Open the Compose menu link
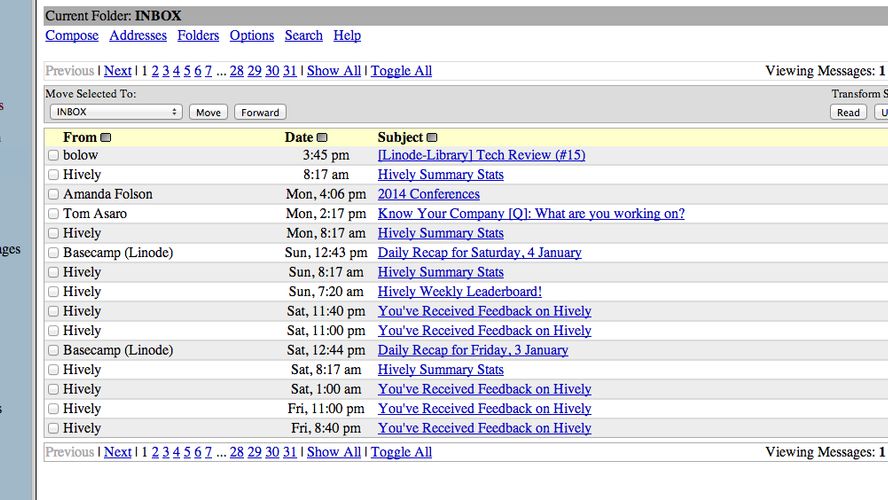 72,36
